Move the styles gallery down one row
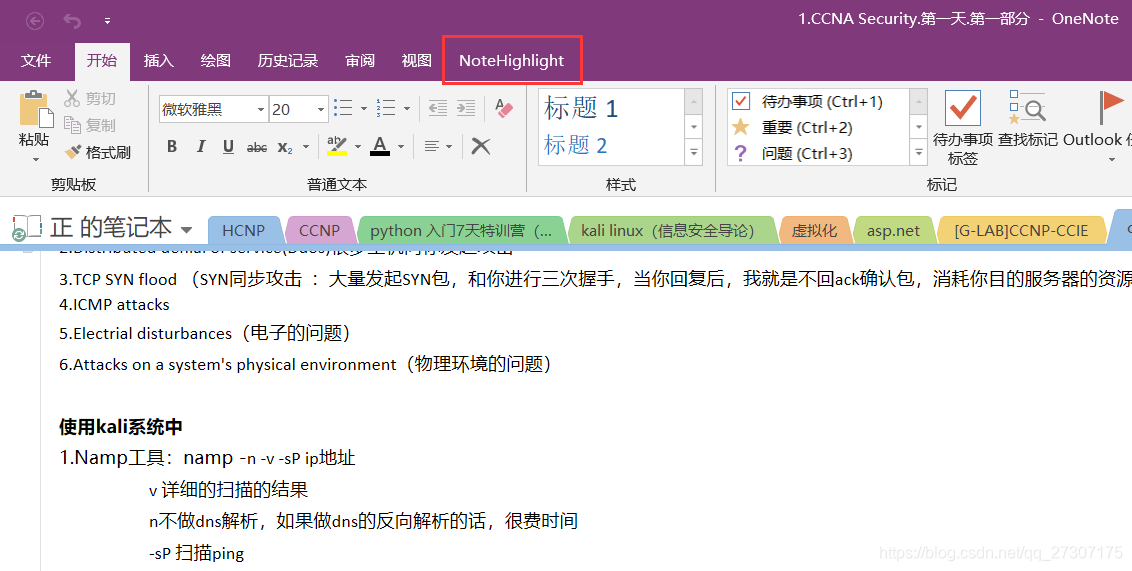Viewport: 1132px width, 571px height. [693, 127]
